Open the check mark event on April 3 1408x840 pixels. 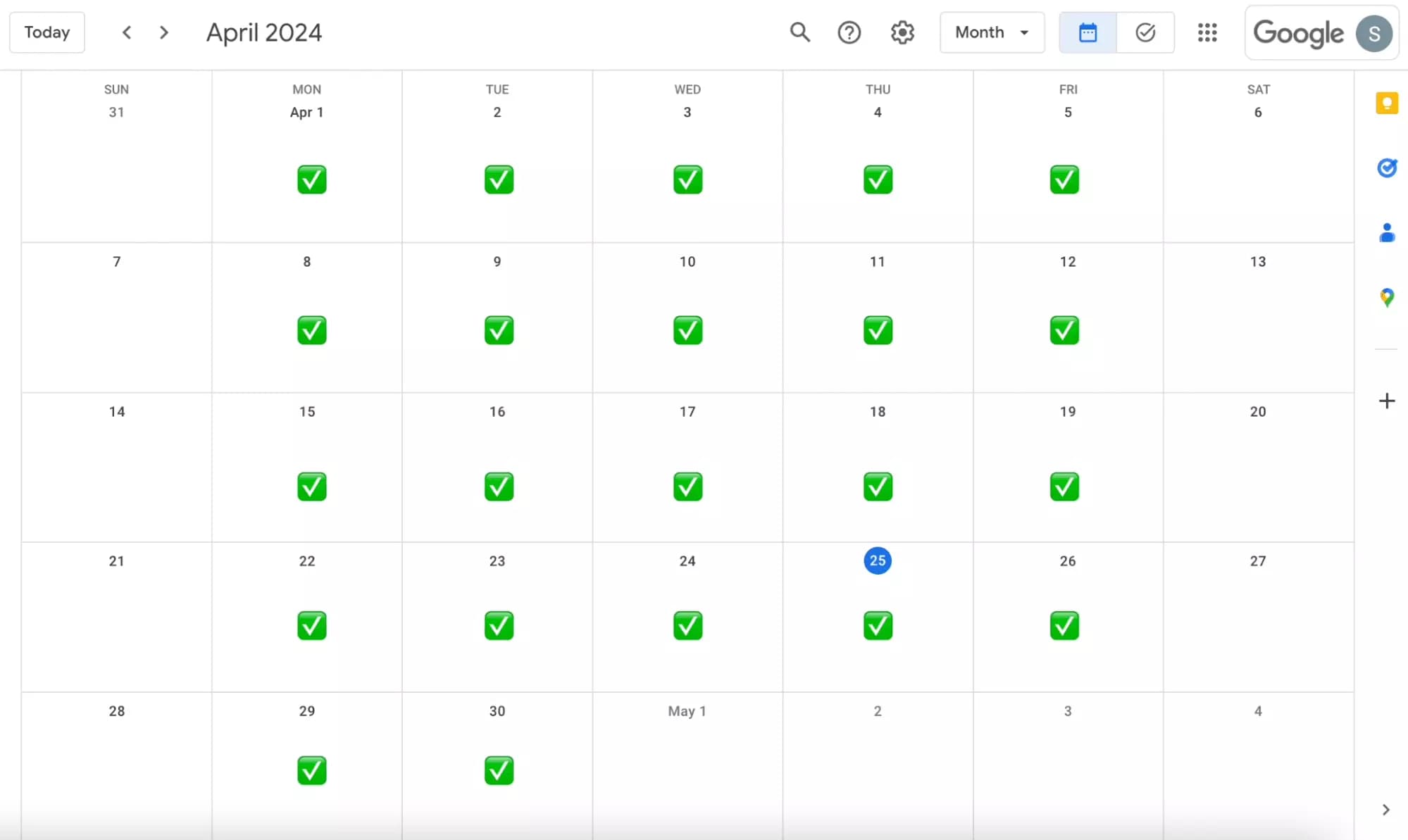(x=687, y=180)
